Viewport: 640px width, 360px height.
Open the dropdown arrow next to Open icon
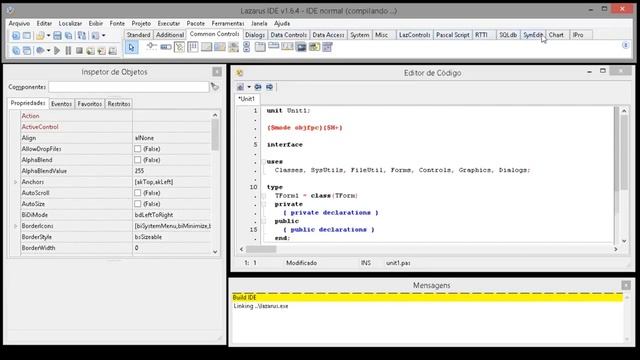(x=48, y=36)
